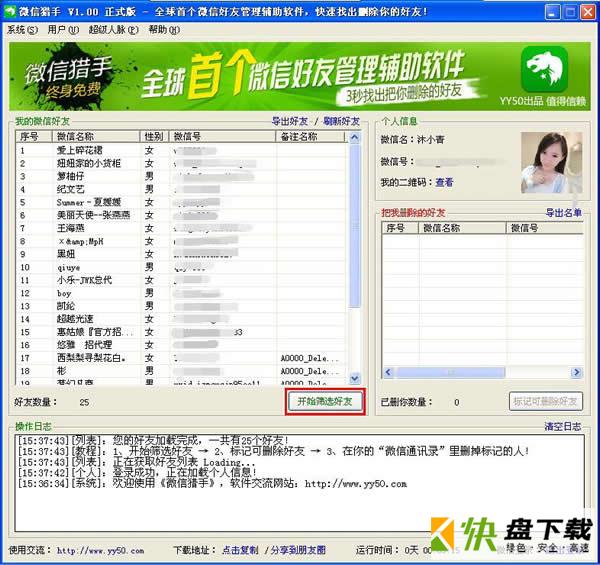This screenshot has width=600, height=565.
Task: Close the 微信猎手 window
Action: [588, 12]
